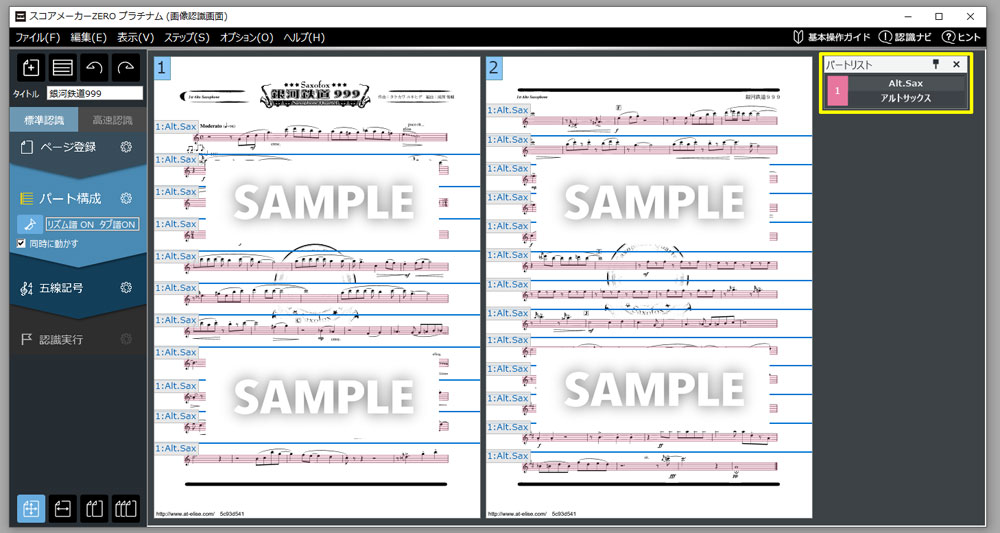The height and width of the screenshot is (533, 1000).
Task: Click the staff lines list icon in top toolbar
Action: pos(62,67)
